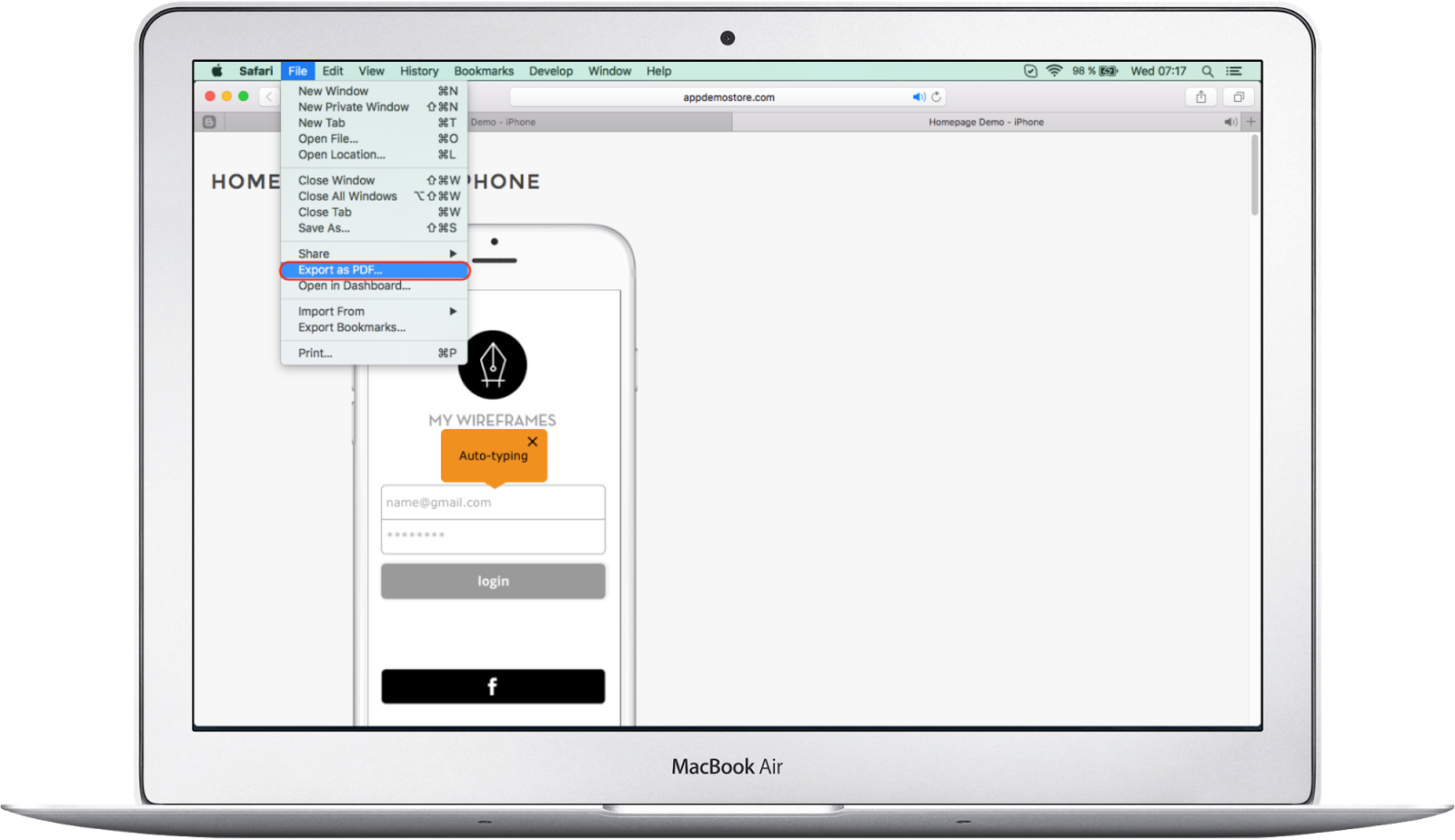Open Spotlight search from the menu bar
1455x840 pixels.
click(1208, 70)
